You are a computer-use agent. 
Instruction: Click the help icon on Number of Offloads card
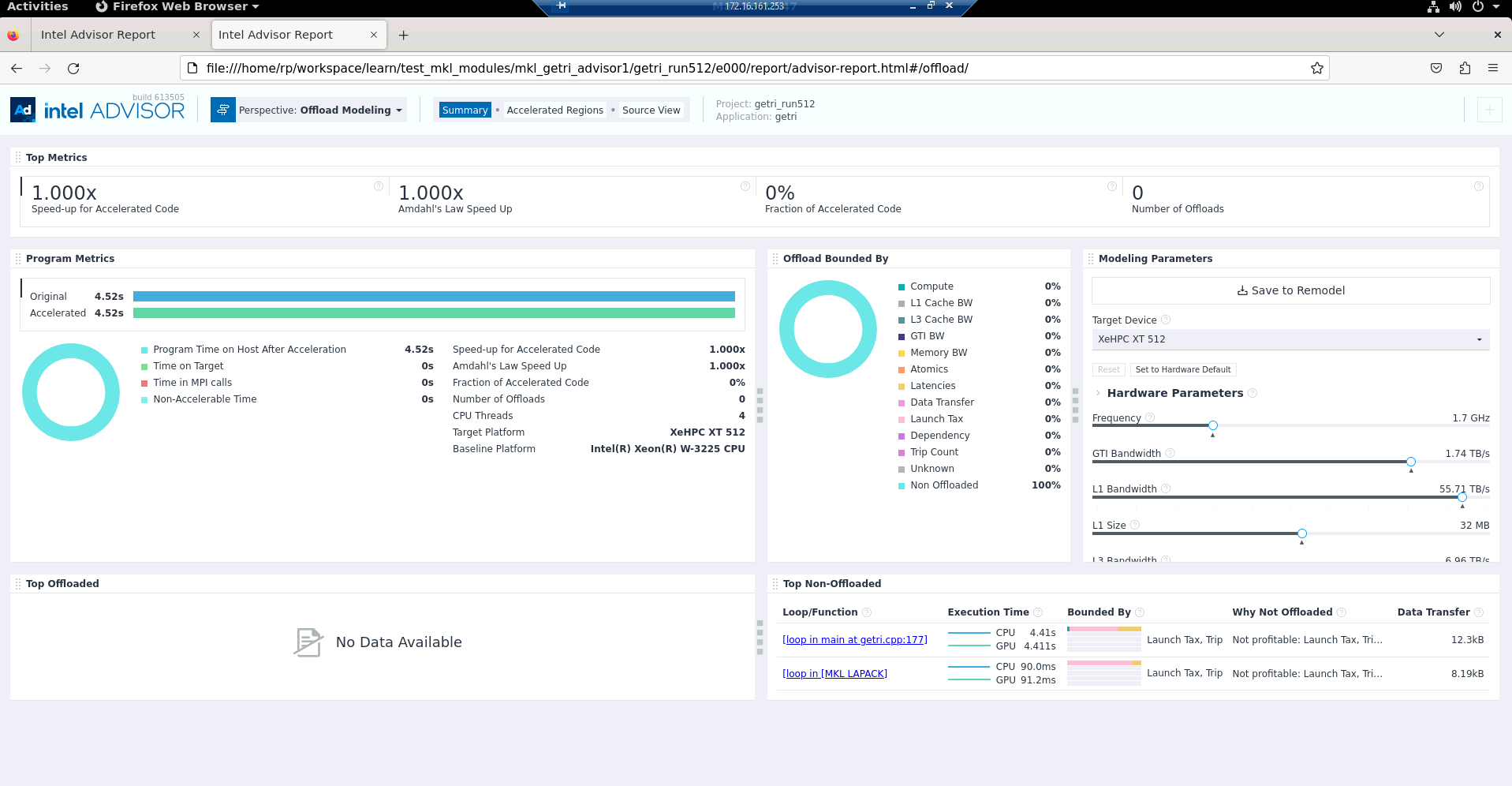[x=1478, y=186]
